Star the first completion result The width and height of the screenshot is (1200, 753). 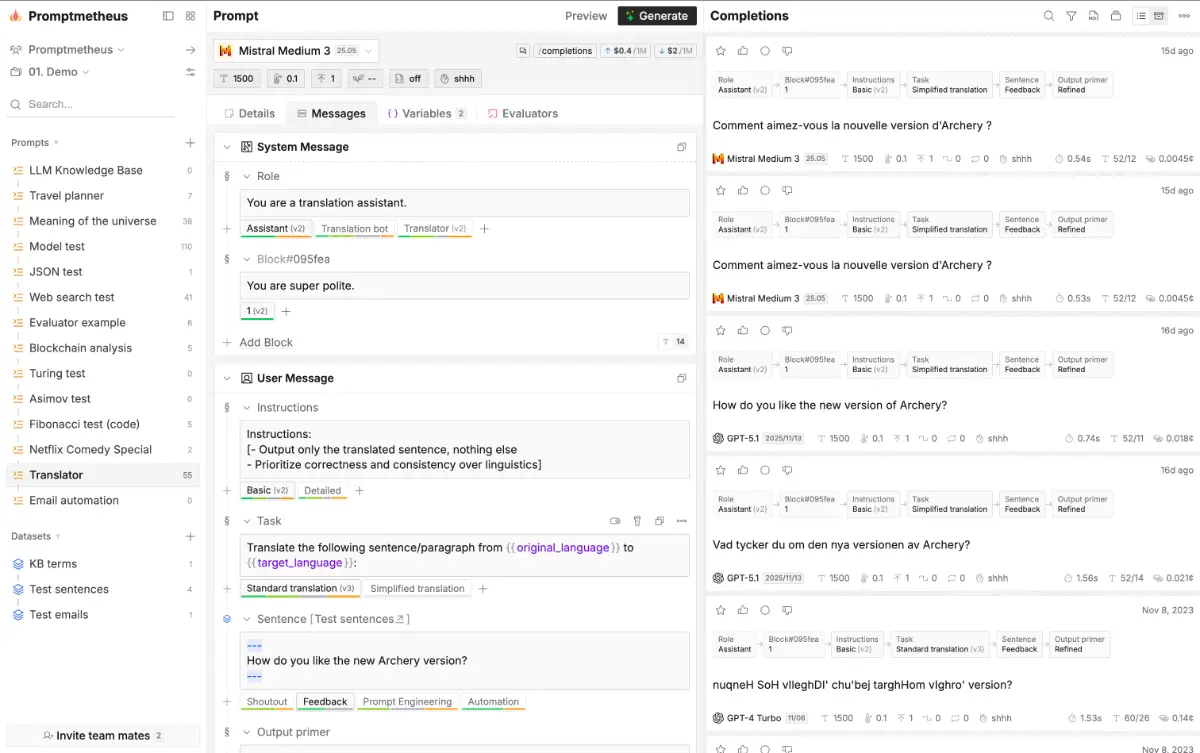coord(720,51)
